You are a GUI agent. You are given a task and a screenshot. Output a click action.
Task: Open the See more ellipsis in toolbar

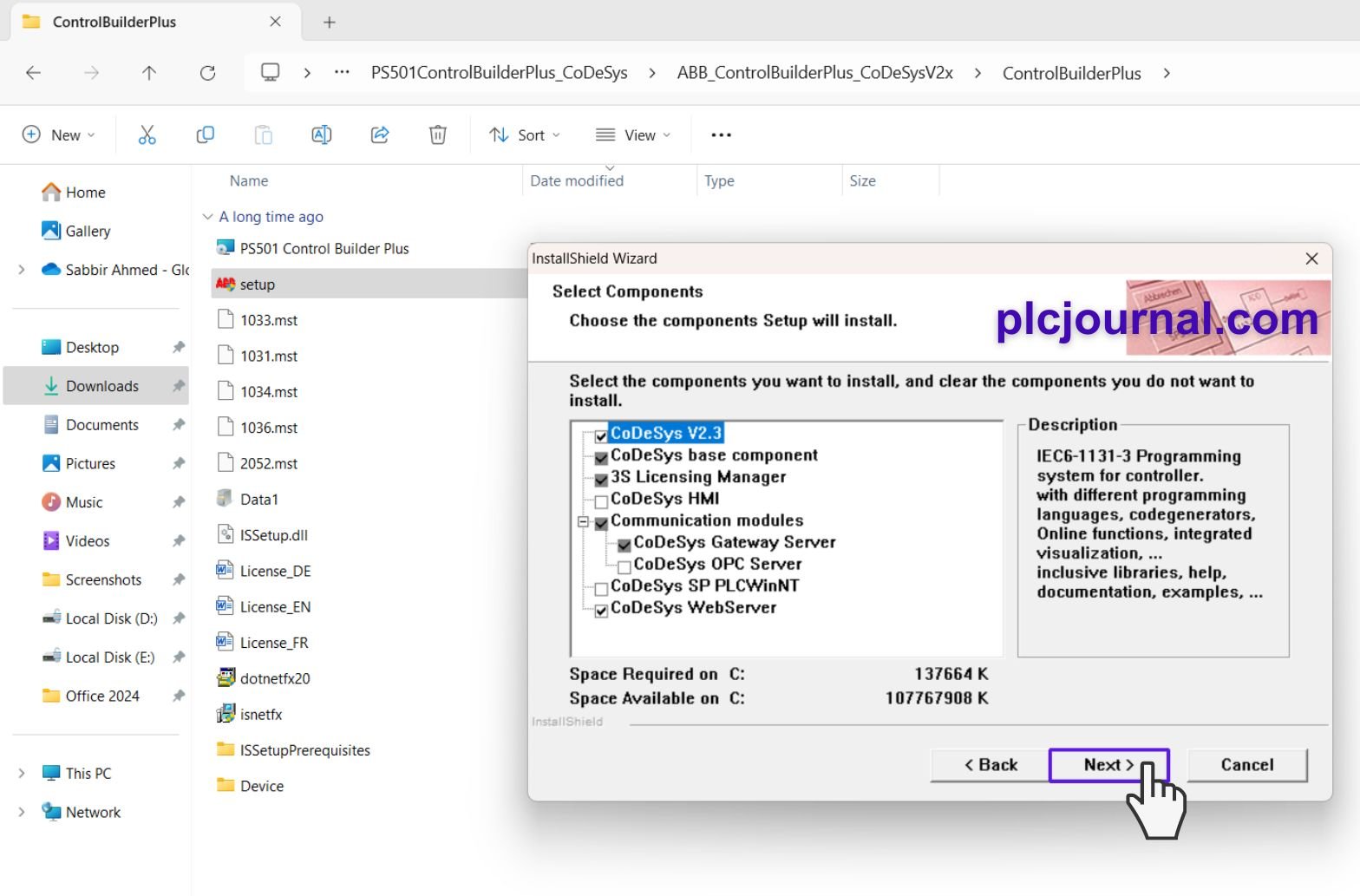tap(721, 134)
